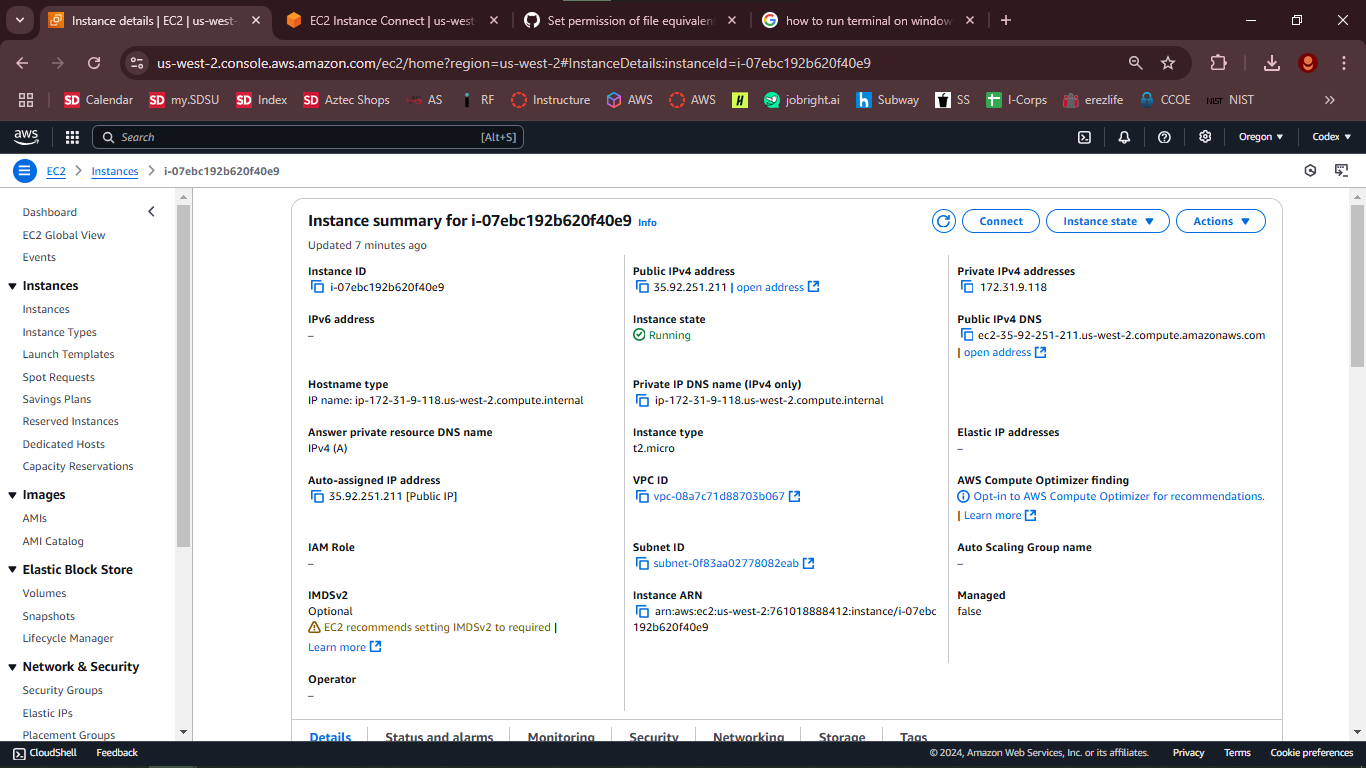Screen dimensions: 1366x768
Task: Open the browser extensions puzzle icon
Action: [x=1218, y=63]
